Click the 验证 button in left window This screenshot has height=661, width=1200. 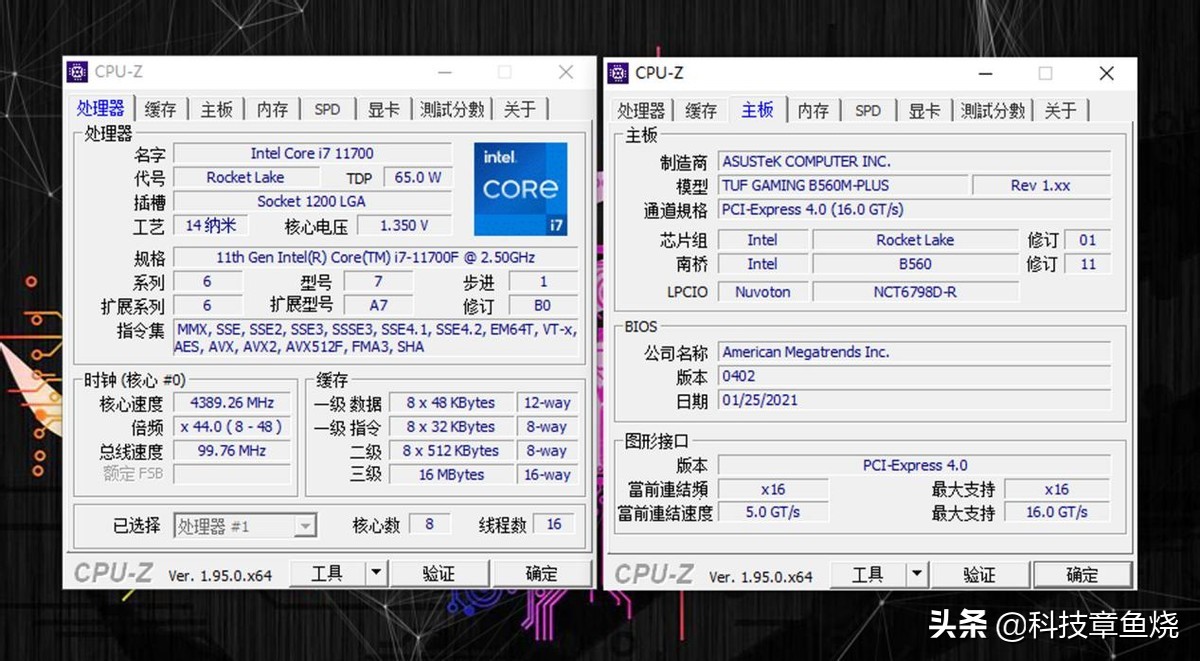point(440,573)
